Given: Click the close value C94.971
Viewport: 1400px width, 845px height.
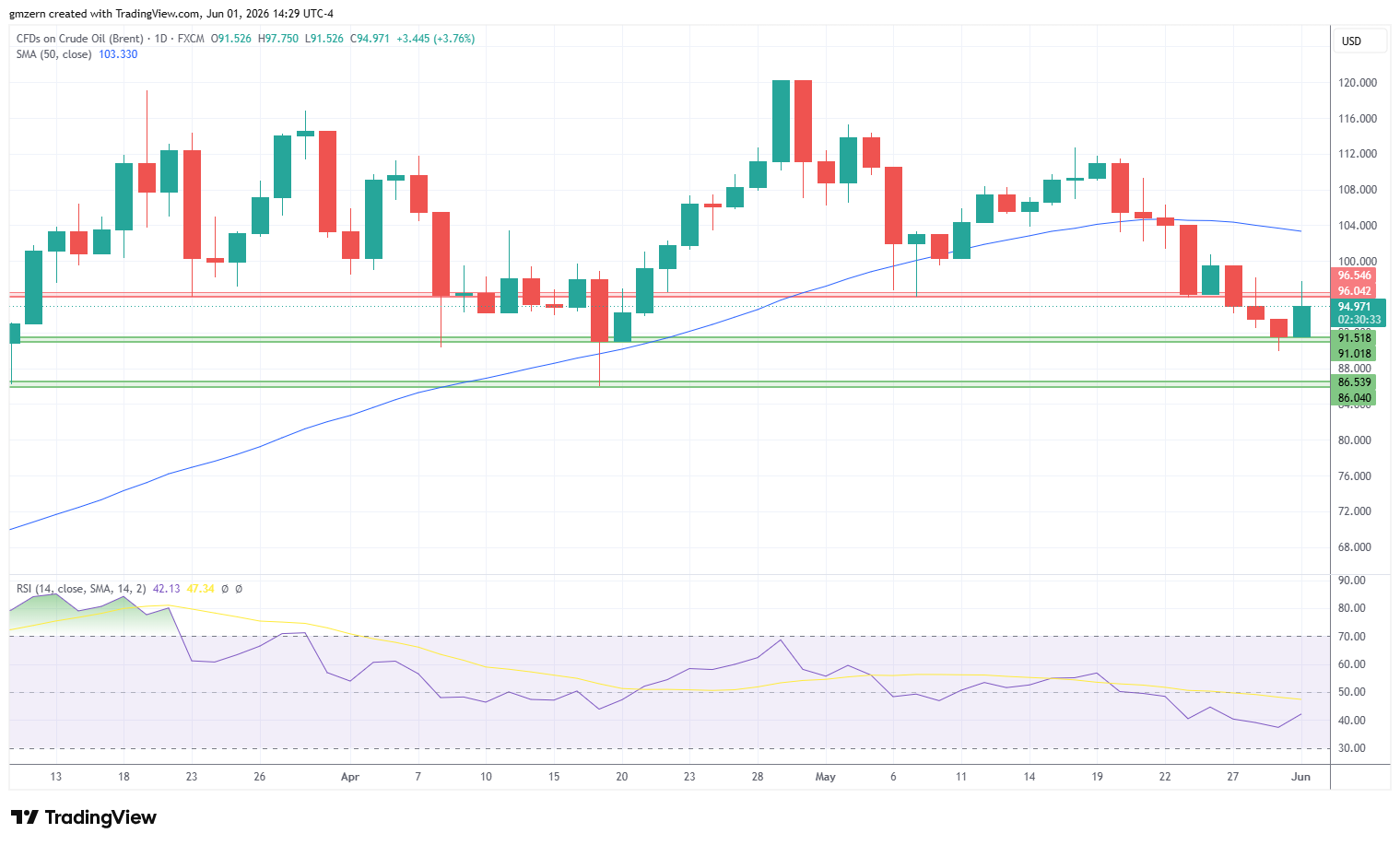Looking at the screenshot, I should (370, 39).
